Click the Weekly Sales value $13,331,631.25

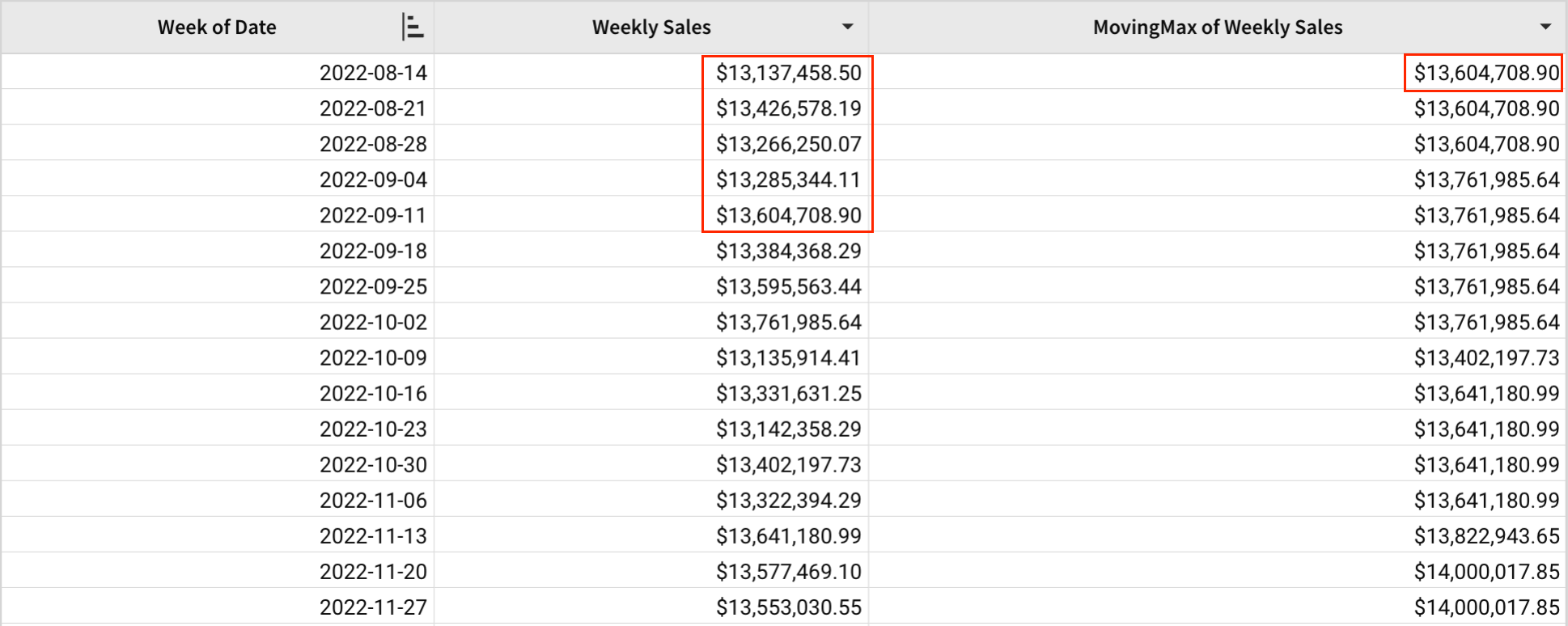point(788,393)
